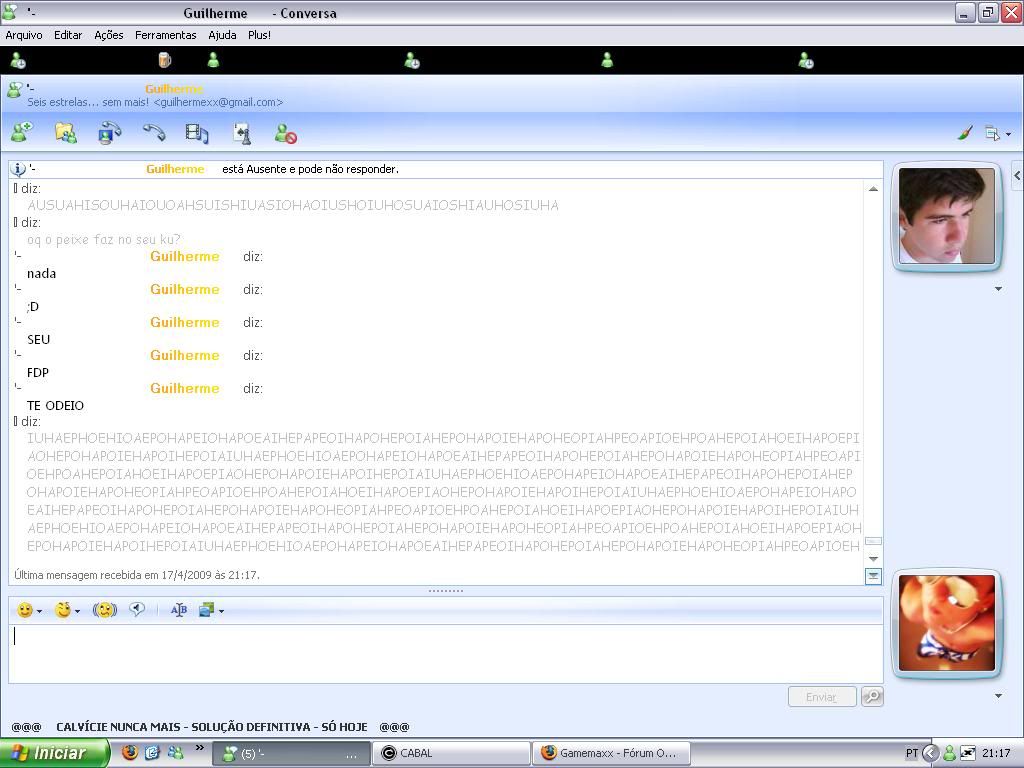The height and width of the screenshot is (768, 1024).
Task: Click the invite contact to conversation icon
Action: point(21,132)
